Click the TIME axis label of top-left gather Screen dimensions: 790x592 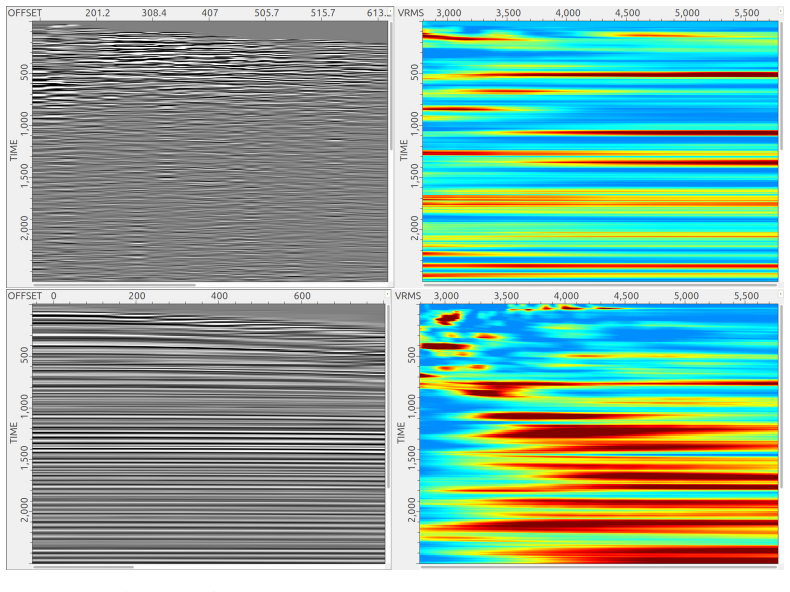coord(14,151)
